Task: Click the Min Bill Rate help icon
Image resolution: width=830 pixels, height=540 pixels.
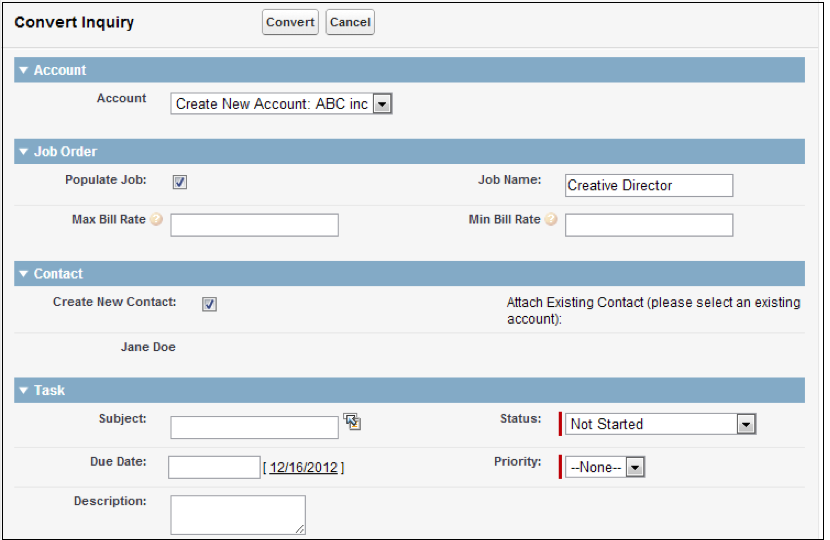Action: [x=551, y=220]
